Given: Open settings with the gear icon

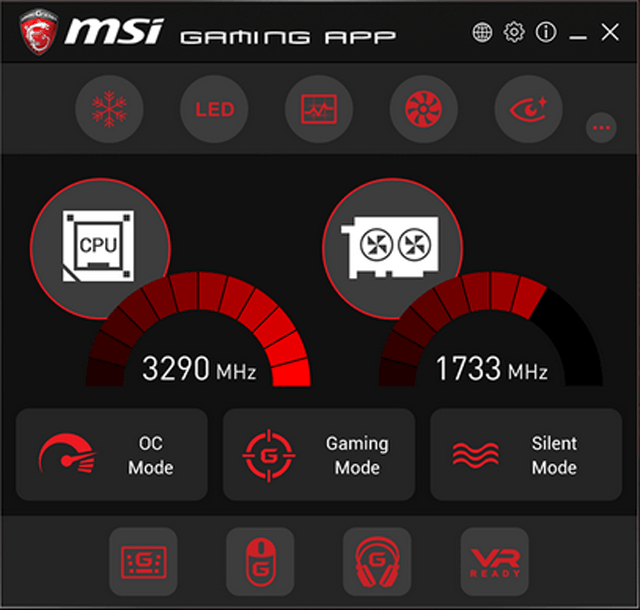Looking at the screenshot, I should (x=514, y=32).
